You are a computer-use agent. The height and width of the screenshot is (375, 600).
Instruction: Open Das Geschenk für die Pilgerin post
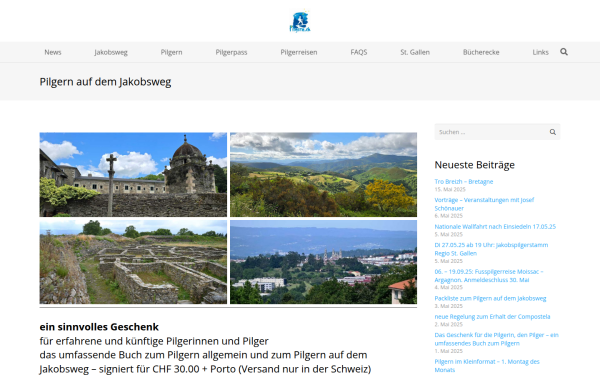coord(497,339)
